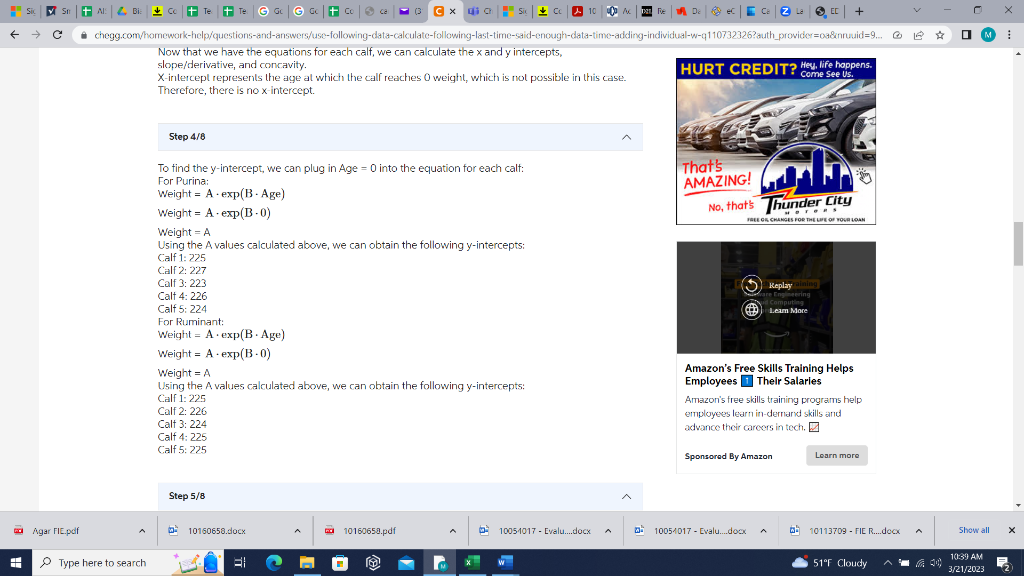Open Excel from the taskbar
The image size is (1024, 576).
(x=471, y=562)
